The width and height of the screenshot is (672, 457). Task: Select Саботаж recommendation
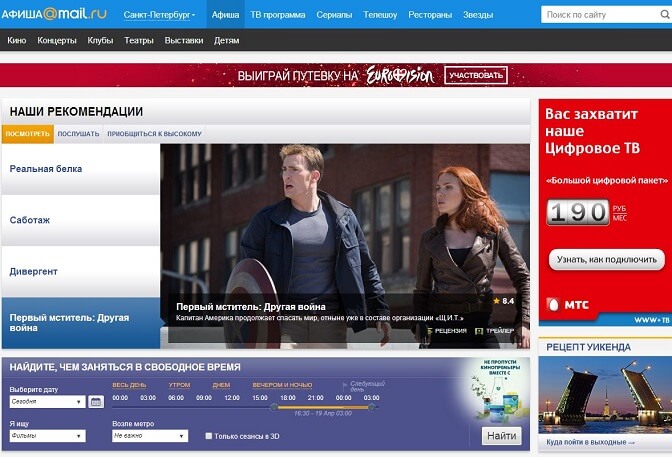click(81, 220)
